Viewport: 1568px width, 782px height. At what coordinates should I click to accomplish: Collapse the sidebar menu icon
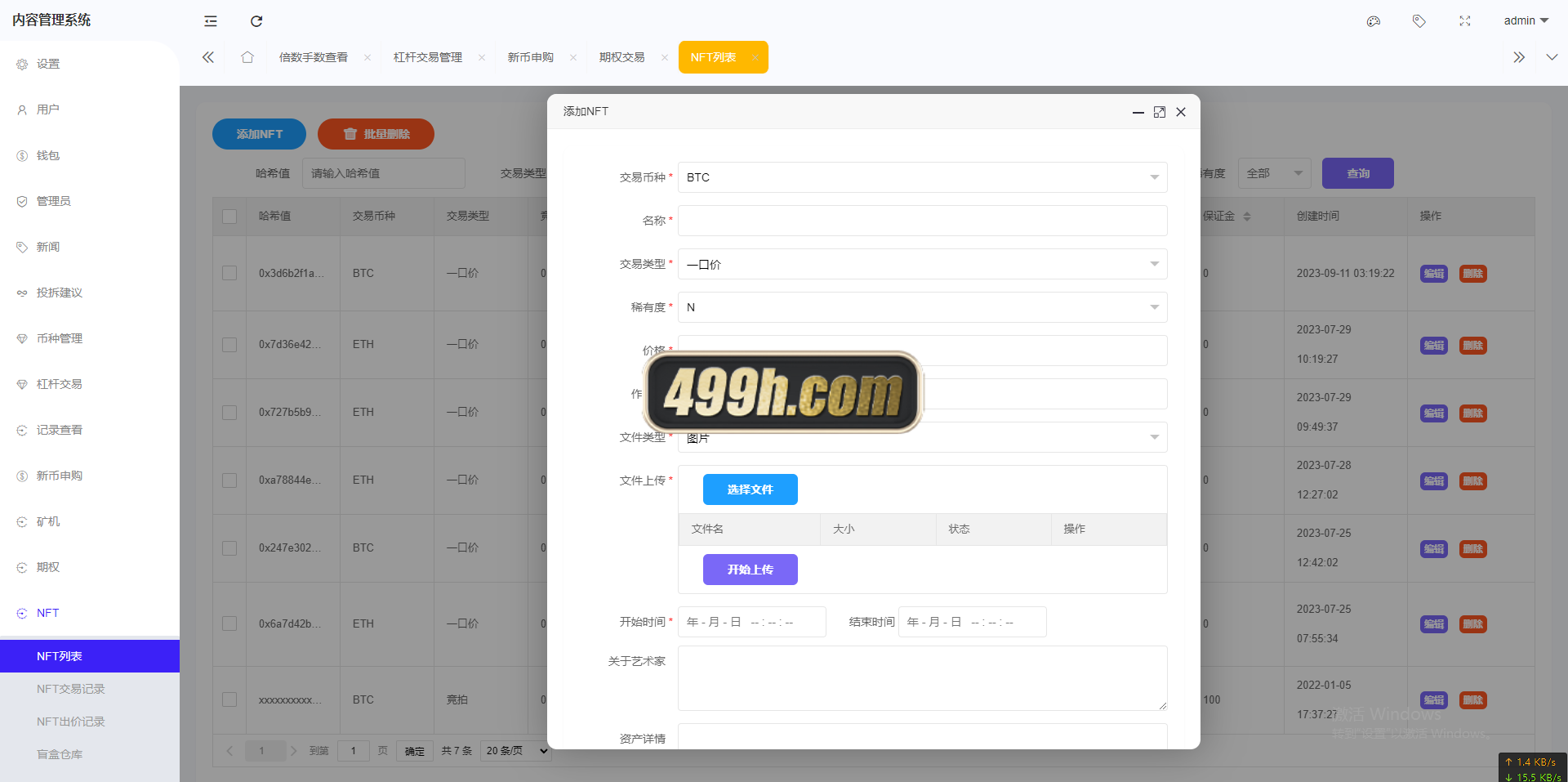[x=211, y=21]
